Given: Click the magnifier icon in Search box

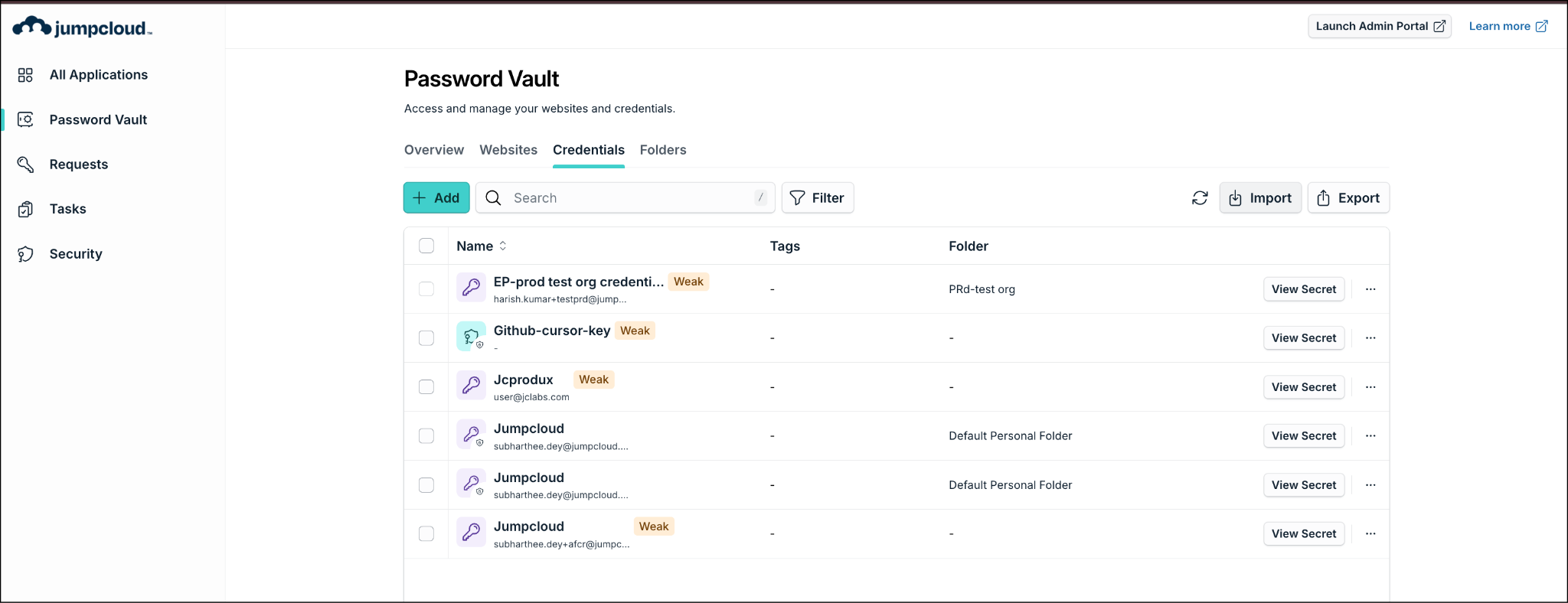Looking at the screenshot, I should [494, 198].
